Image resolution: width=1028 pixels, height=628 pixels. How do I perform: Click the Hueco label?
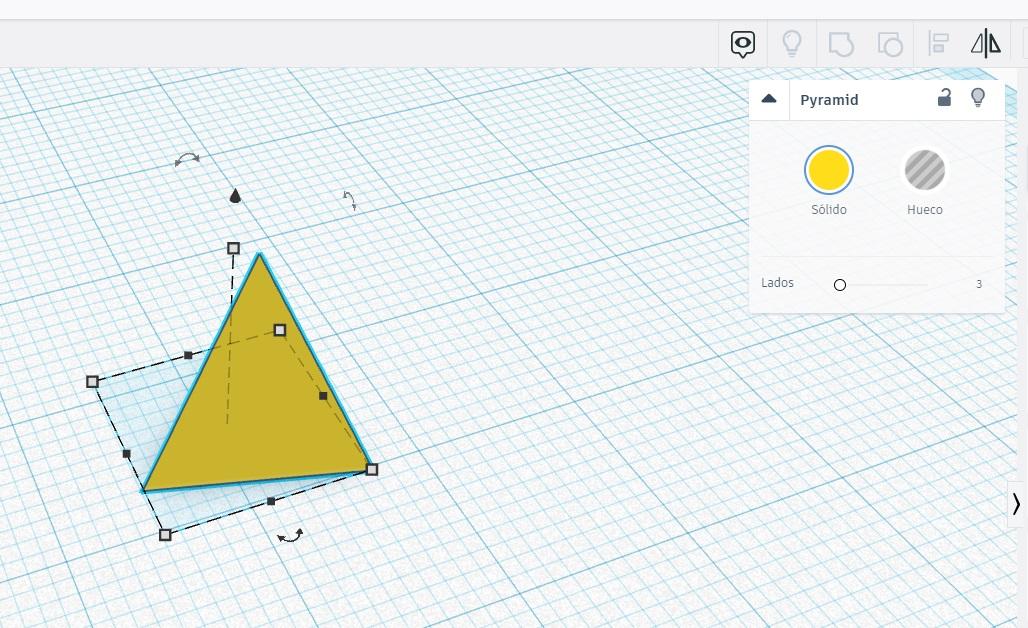(924, 210)
